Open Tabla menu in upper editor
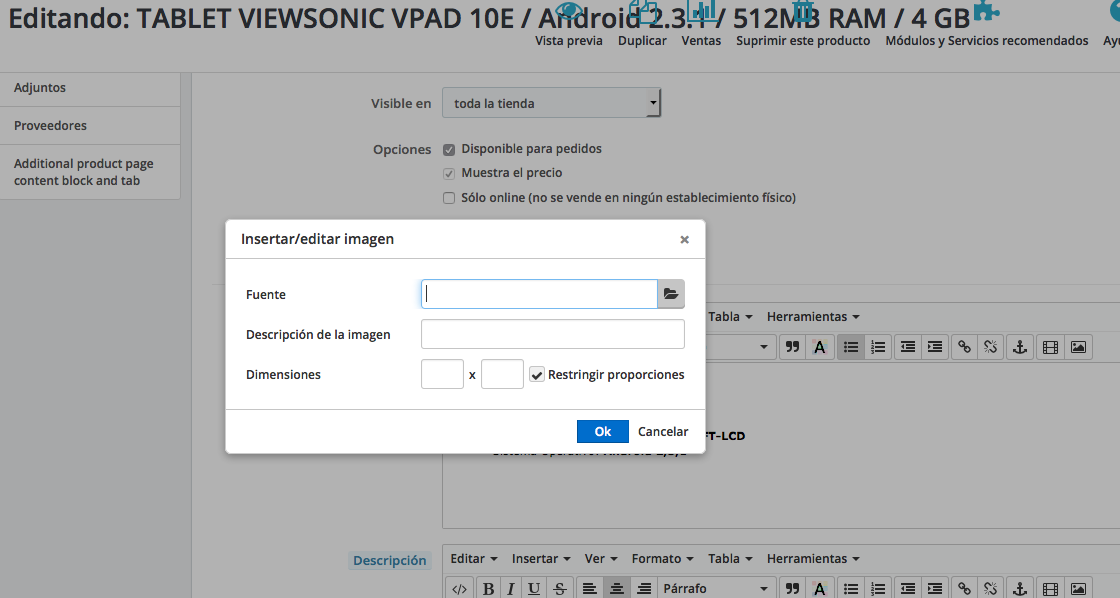The image size is (1120, 598). tap(730, 317)
